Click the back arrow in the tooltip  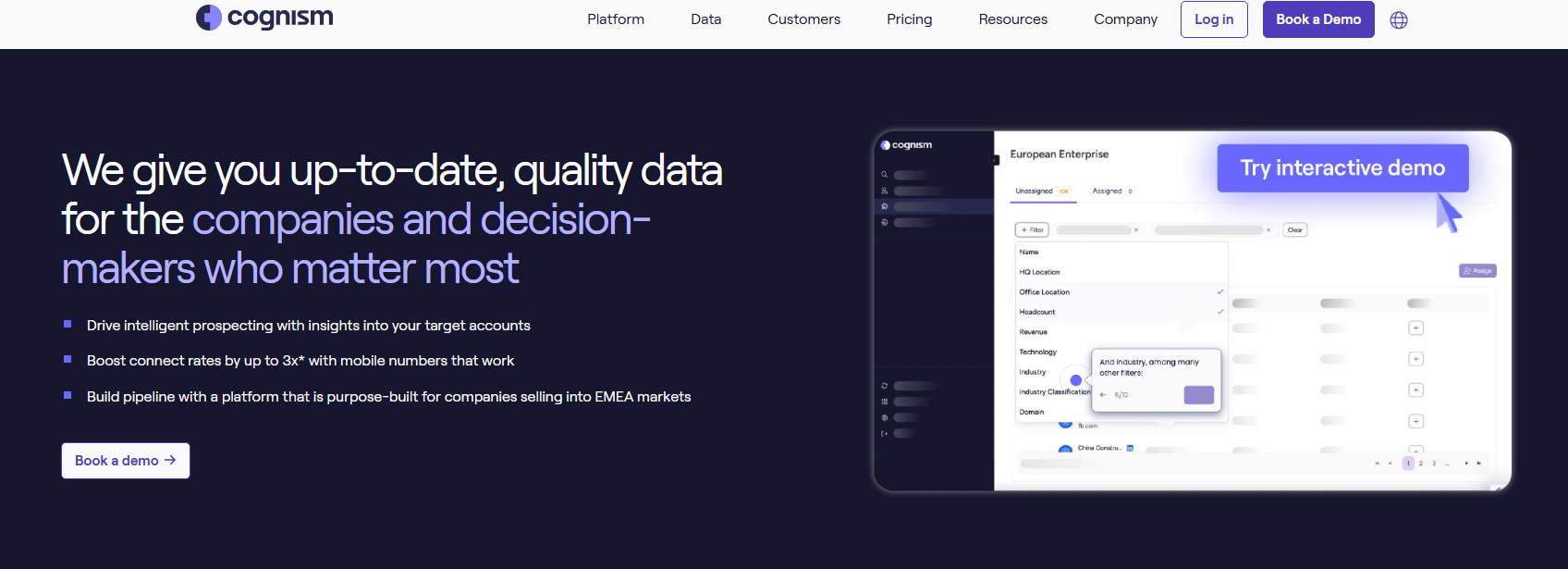(1103, 395)
